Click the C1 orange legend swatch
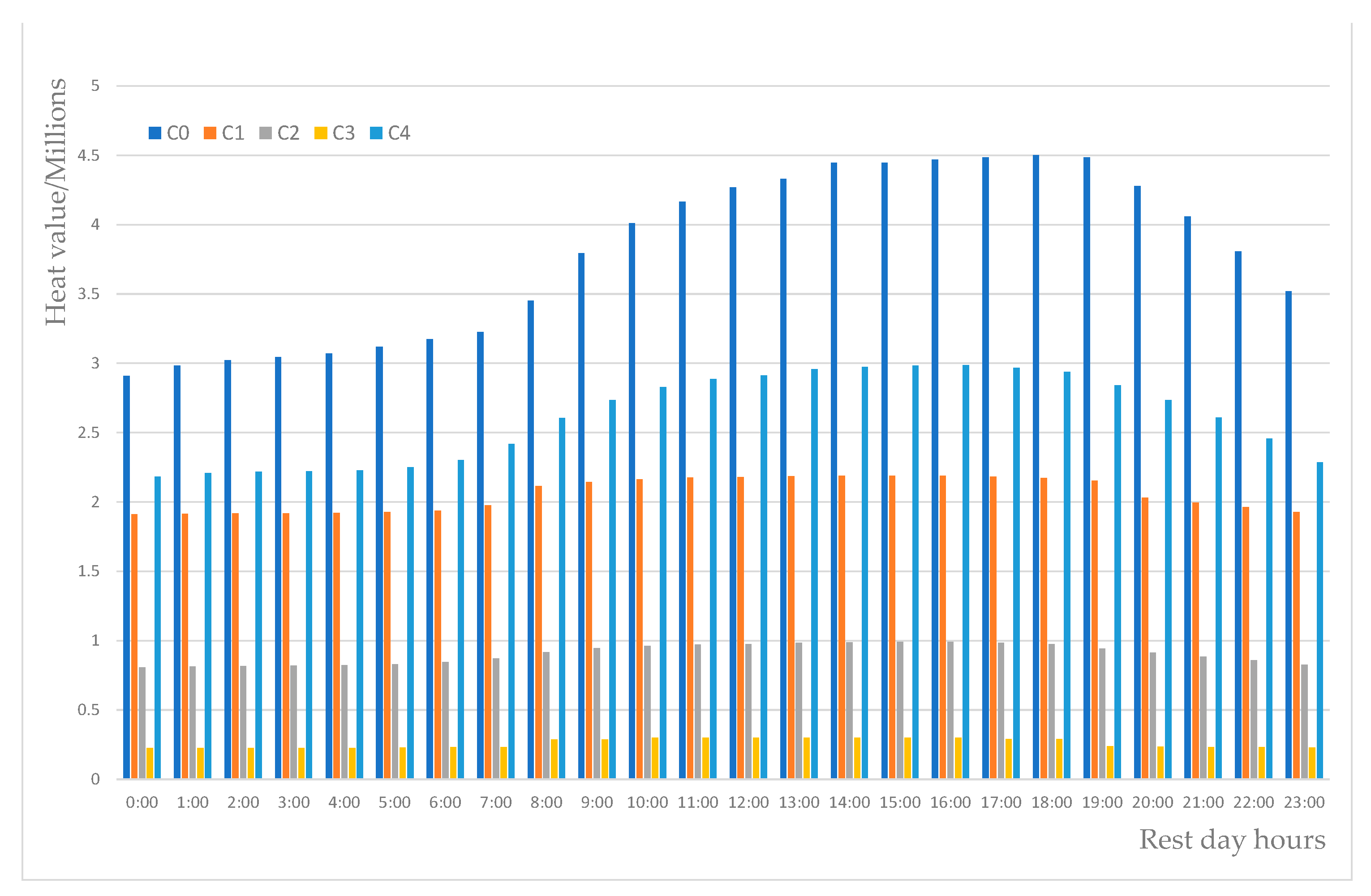The height and width of the screenshot is (896, 1371). [x=210, y=133]
